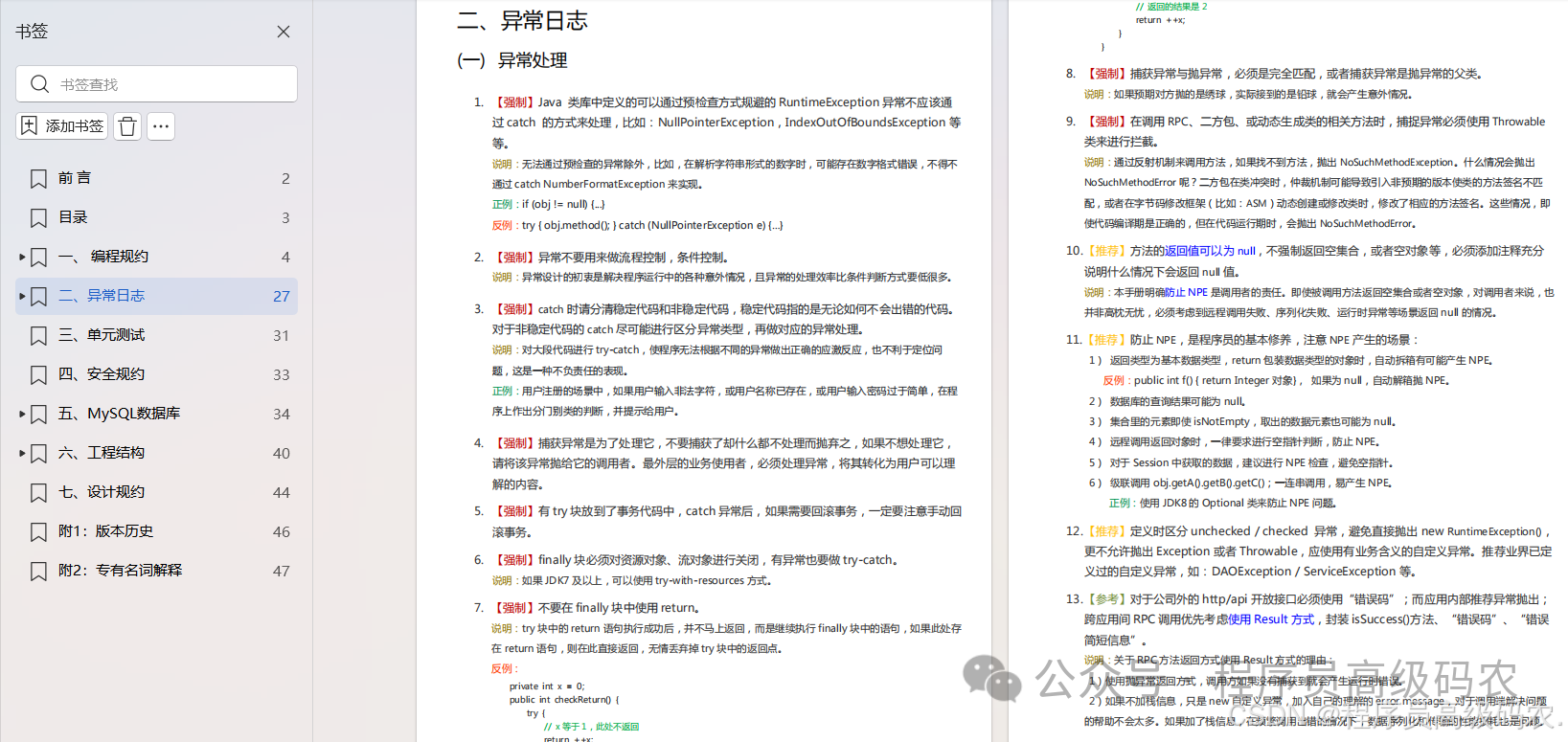Click the highlighted text 返回值可以为 null
The width and height of the screenshot is (1568, 742).
tap(1210, 251)
